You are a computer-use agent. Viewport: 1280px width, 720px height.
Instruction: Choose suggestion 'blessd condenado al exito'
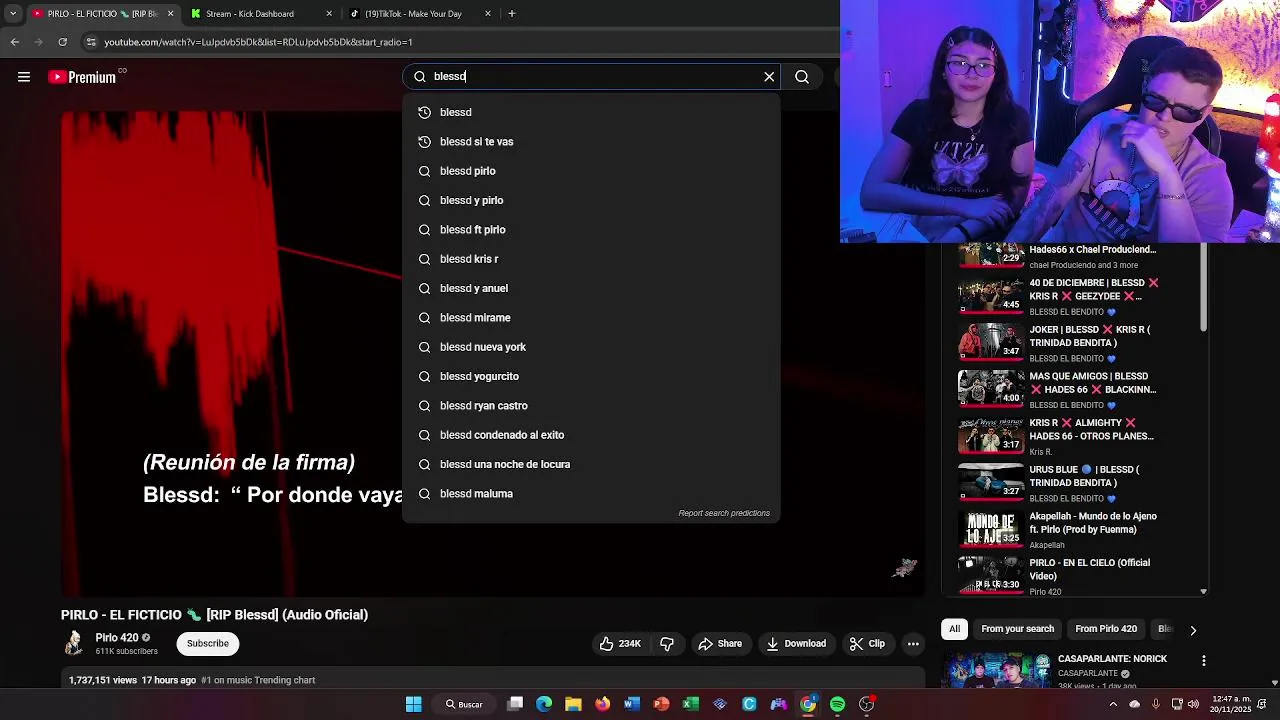[x=591, y=435]
